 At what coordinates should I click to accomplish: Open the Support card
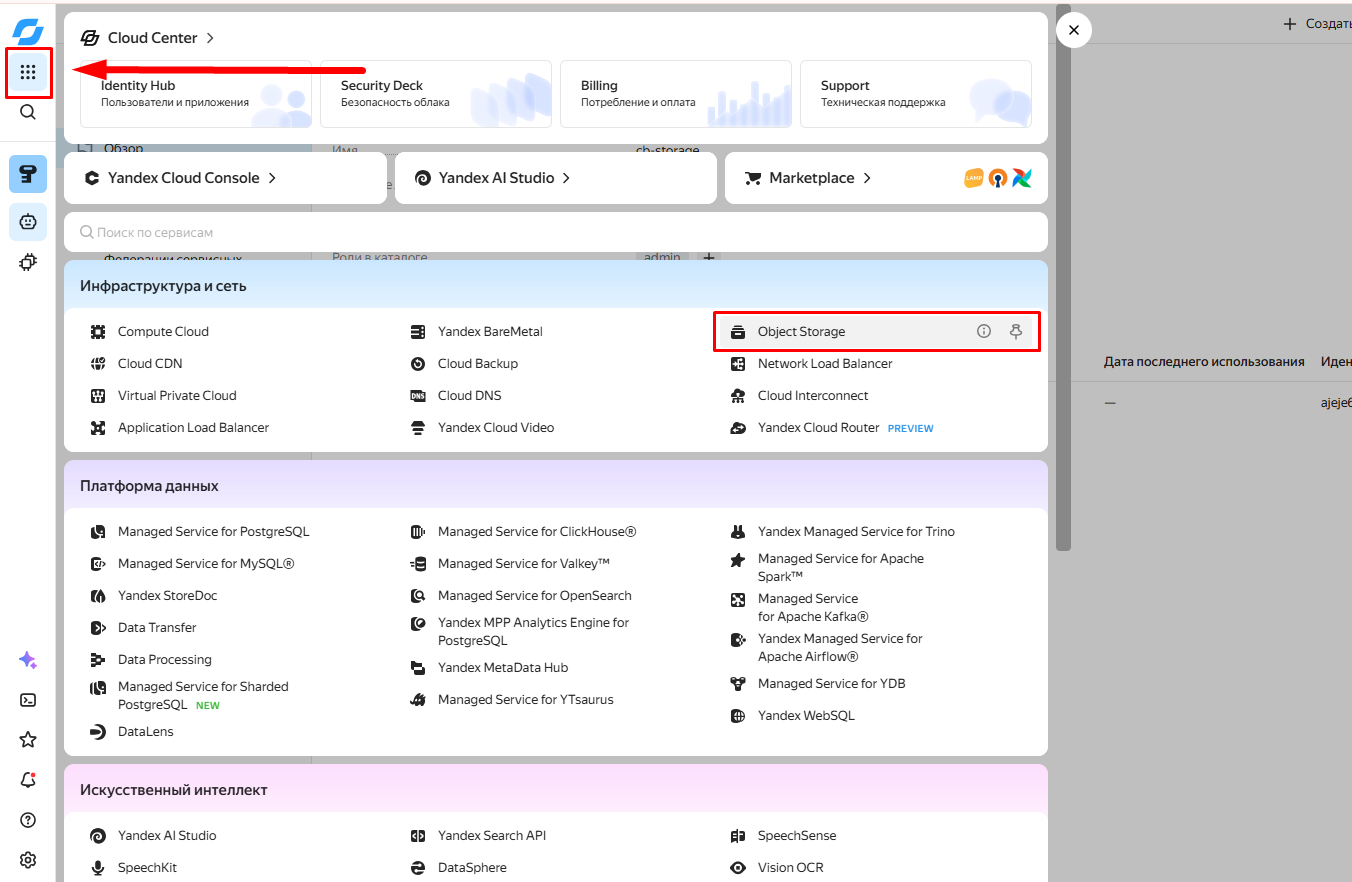[916, 94]
